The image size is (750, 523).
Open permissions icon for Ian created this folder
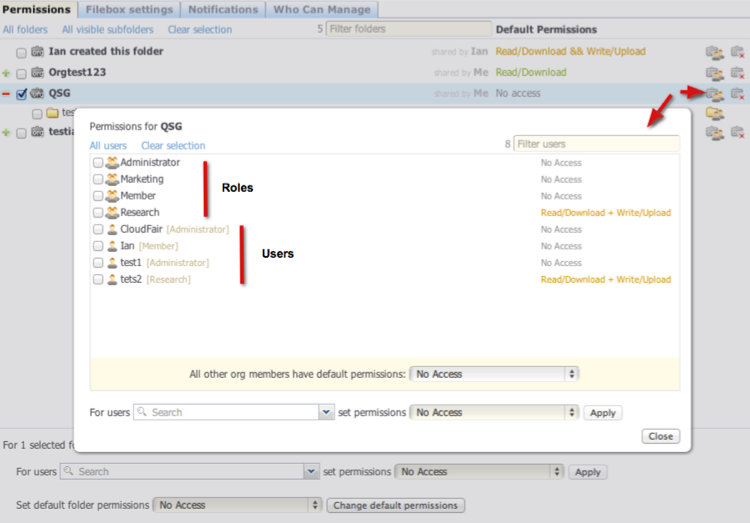713,52
